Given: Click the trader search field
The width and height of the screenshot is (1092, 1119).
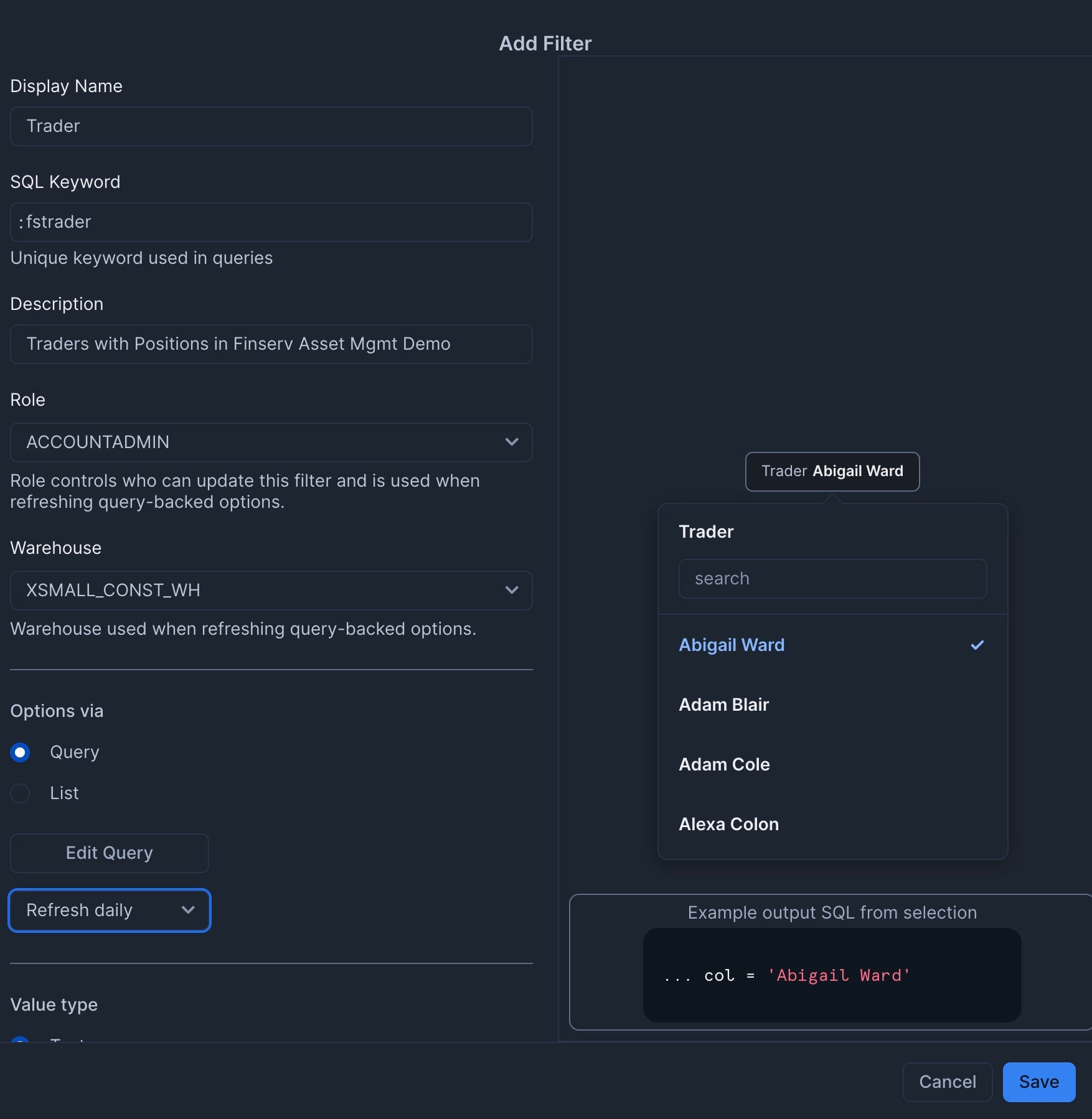Looking at the screenshot, I should (832, 579).
